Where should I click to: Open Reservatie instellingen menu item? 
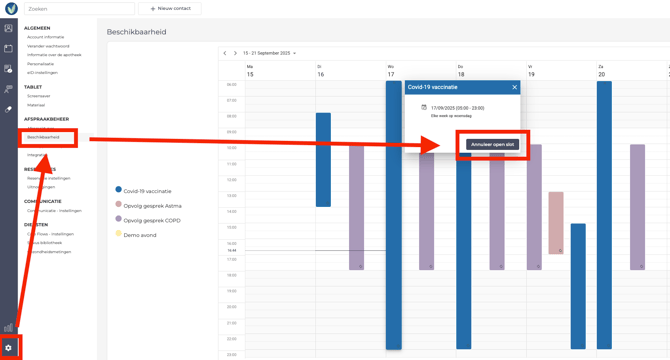coord(49,178)
